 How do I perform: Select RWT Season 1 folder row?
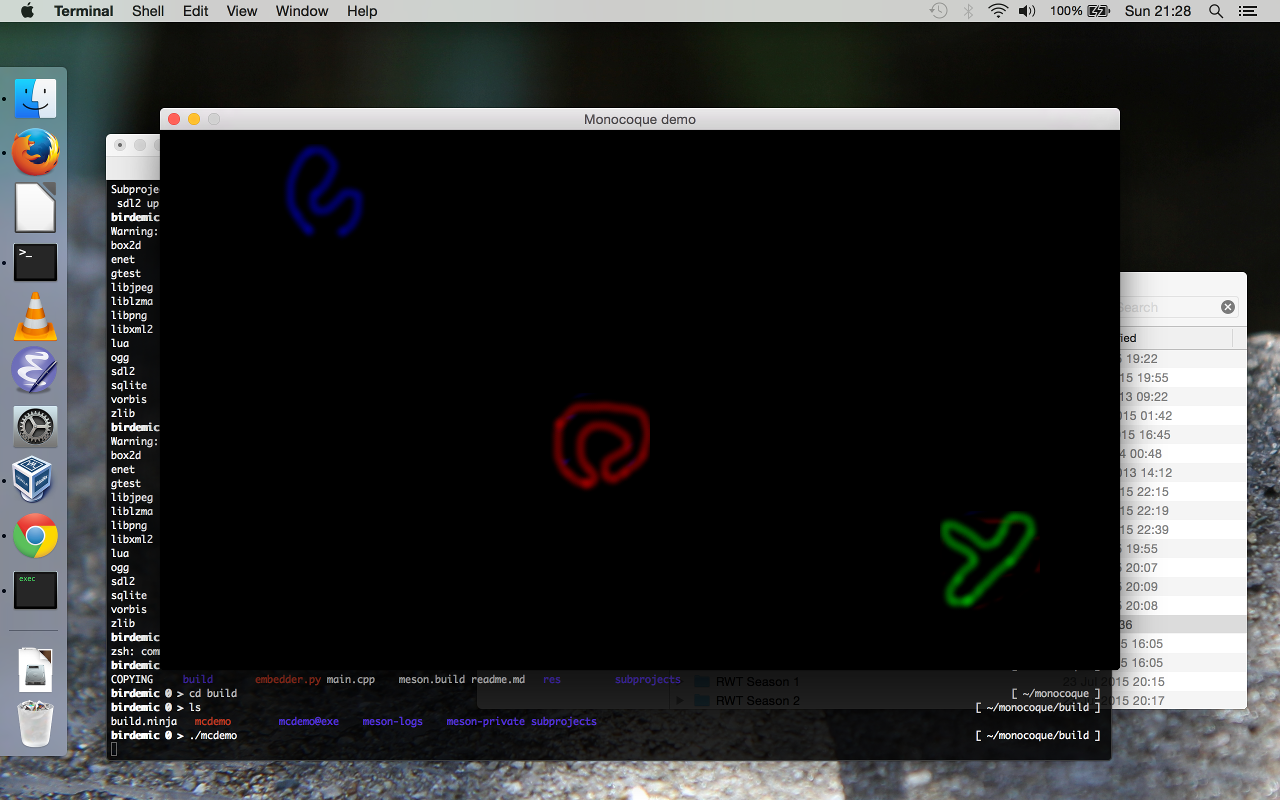tap(757, 681)
